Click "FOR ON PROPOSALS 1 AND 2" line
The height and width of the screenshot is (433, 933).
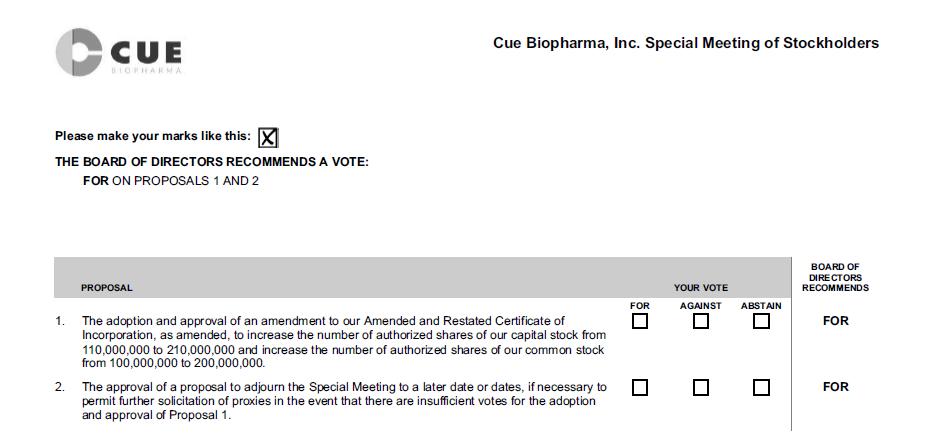pos(171,181)
